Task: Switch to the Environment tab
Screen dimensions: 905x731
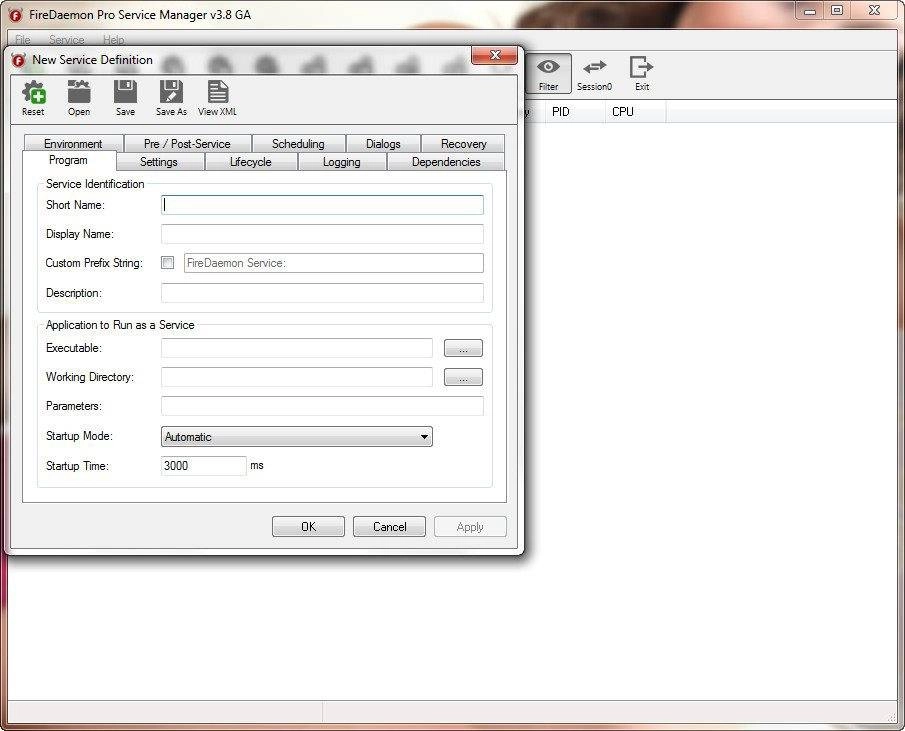Action: click(73, 143)
